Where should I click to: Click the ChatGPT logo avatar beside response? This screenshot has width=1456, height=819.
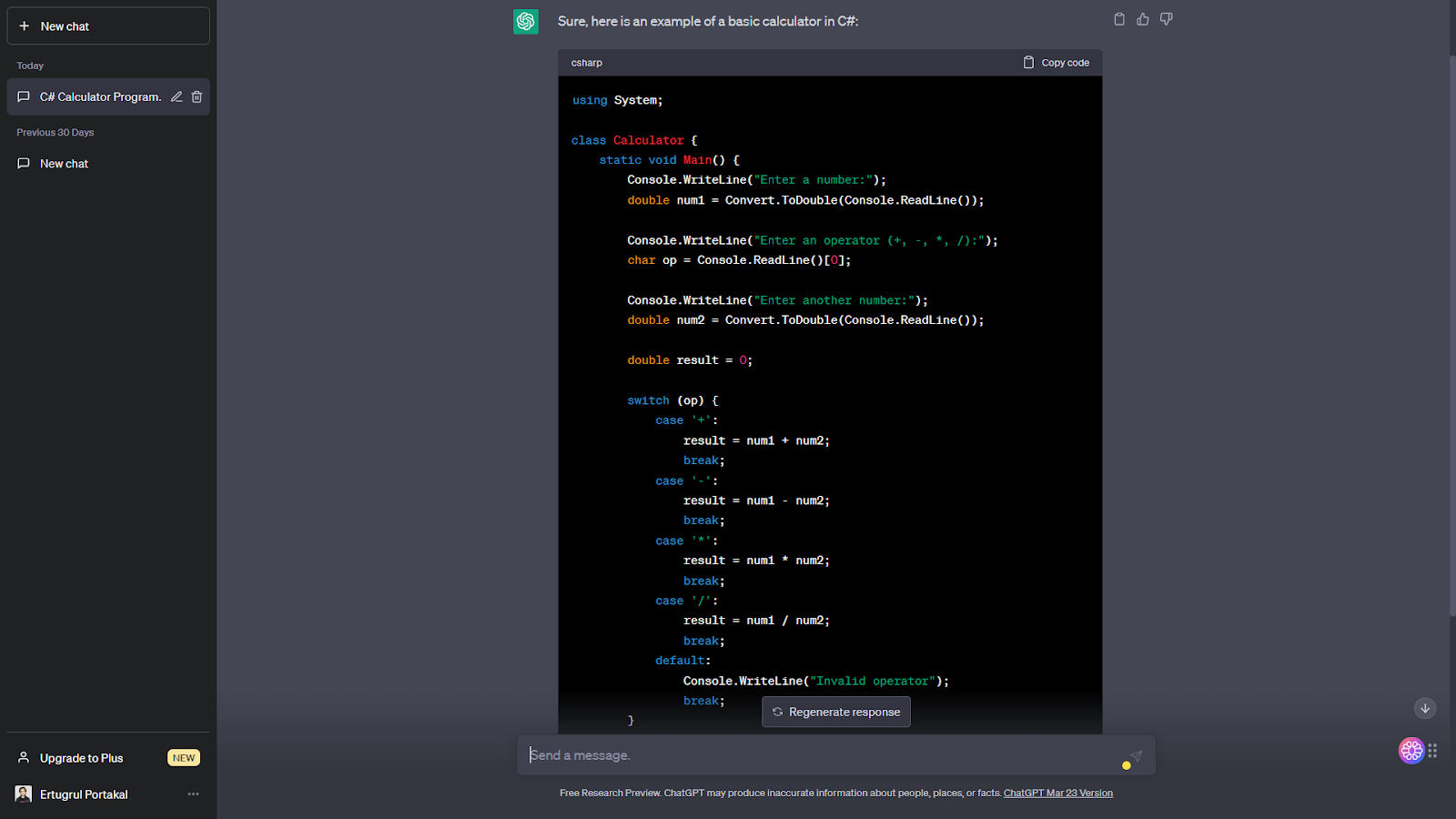(x=526, y=22)
